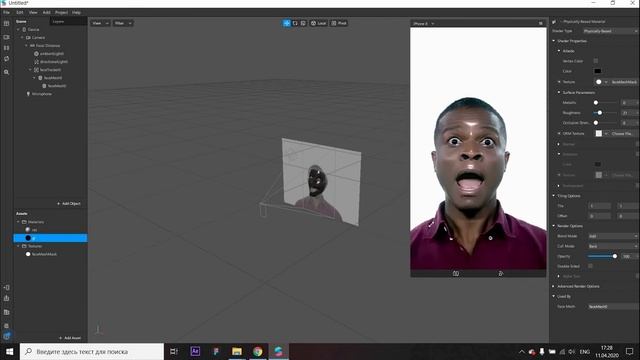This screenshot has height=360, width=640.
Task: Click the Roughness slider handle
Action: click(x=600, y=113)
